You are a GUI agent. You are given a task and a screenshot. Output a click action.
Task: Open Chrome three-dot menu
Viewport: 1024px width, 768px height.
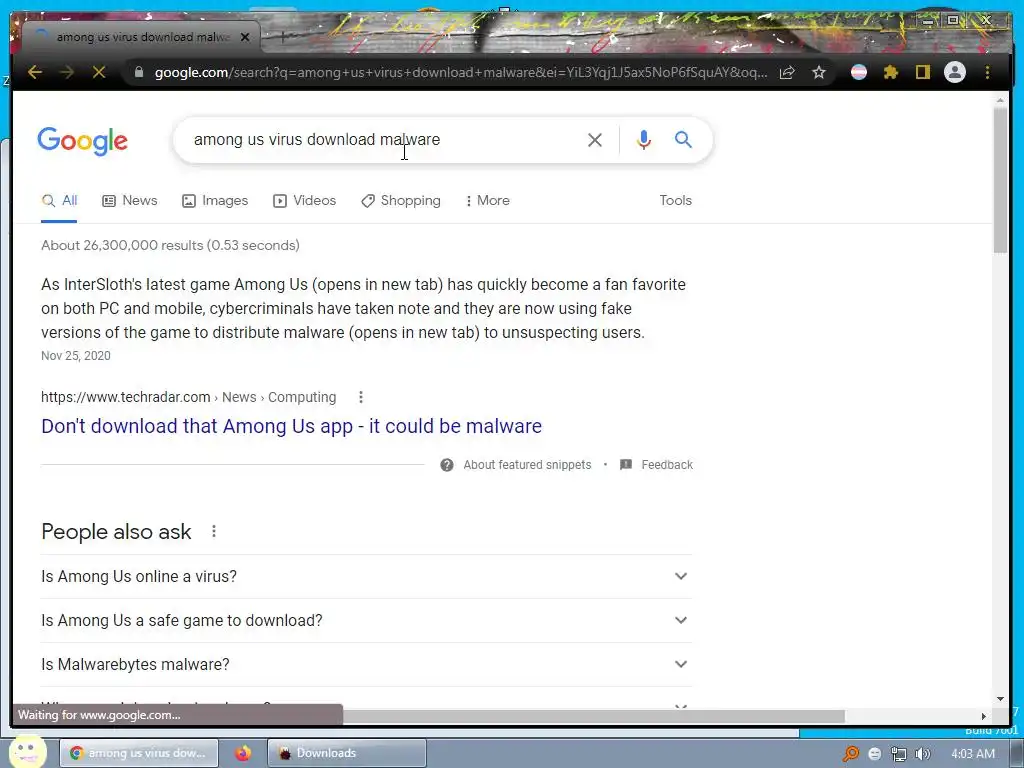pos(987,72)
